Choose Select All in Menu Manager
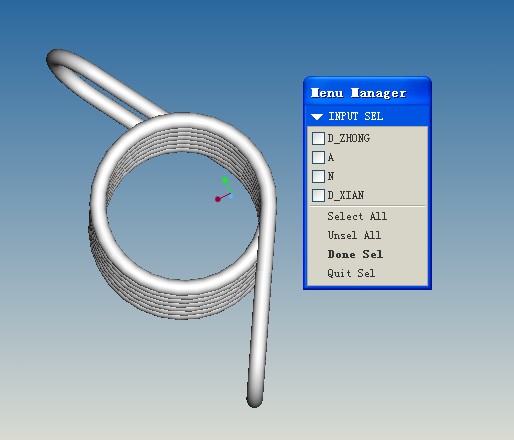514x440 pixels. tap(357, 216)
